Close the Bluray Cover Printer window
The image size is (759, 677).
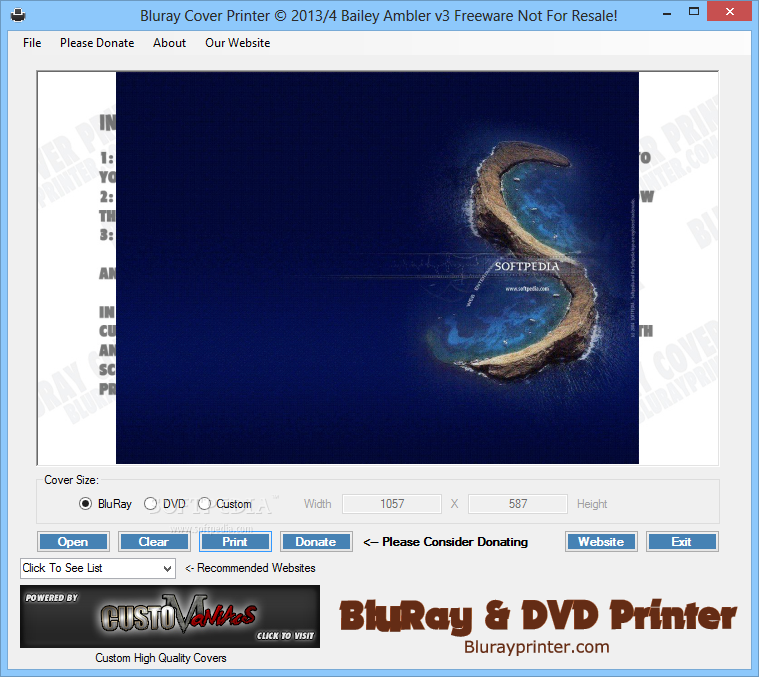(729, 13)
